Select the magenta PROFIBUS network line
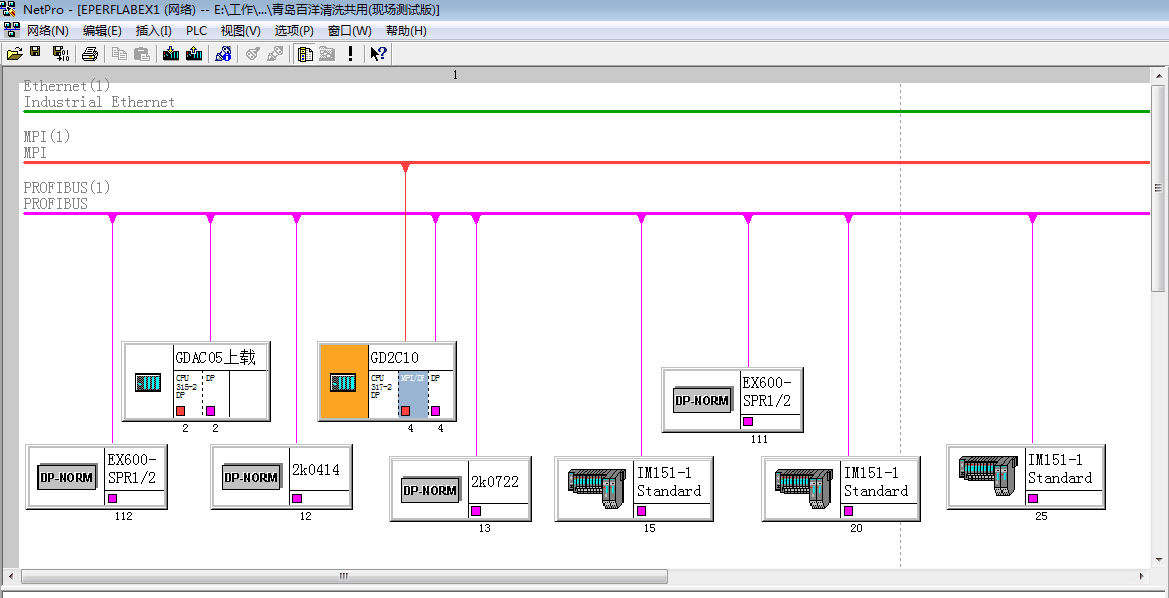 586,213
